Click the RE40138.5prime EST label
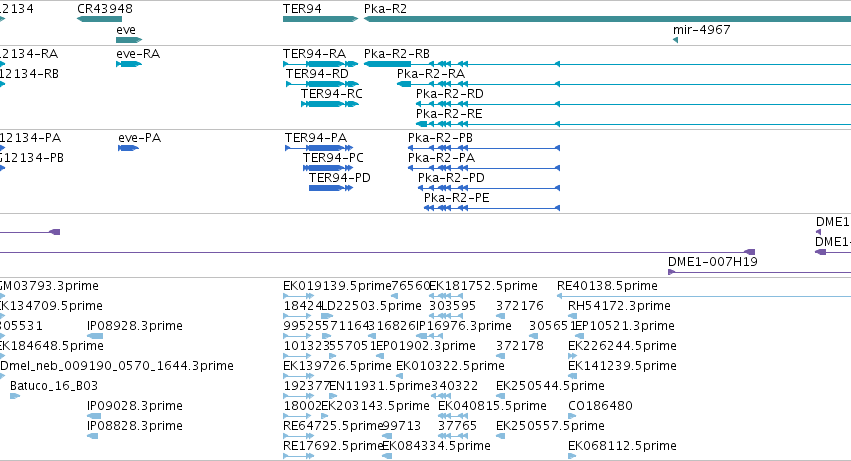This screenshot has width=851, height=461. click(607, 286)
